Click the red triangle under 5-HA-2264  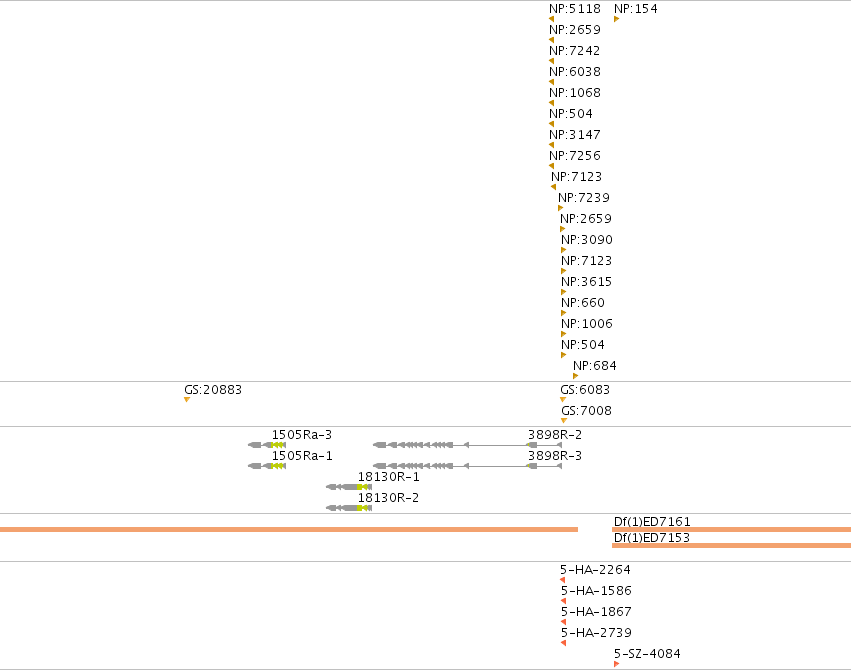click(x=562, y=580)
